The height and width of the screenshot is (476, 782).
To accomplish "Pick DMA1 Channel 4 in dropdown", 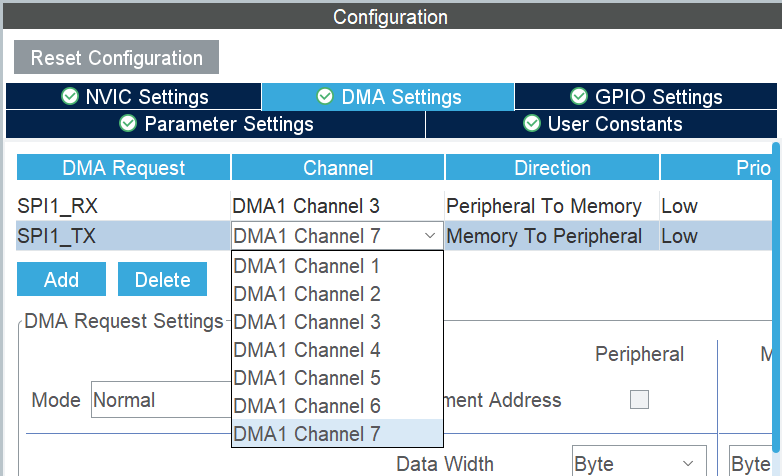I will click(x=306, y=350).
